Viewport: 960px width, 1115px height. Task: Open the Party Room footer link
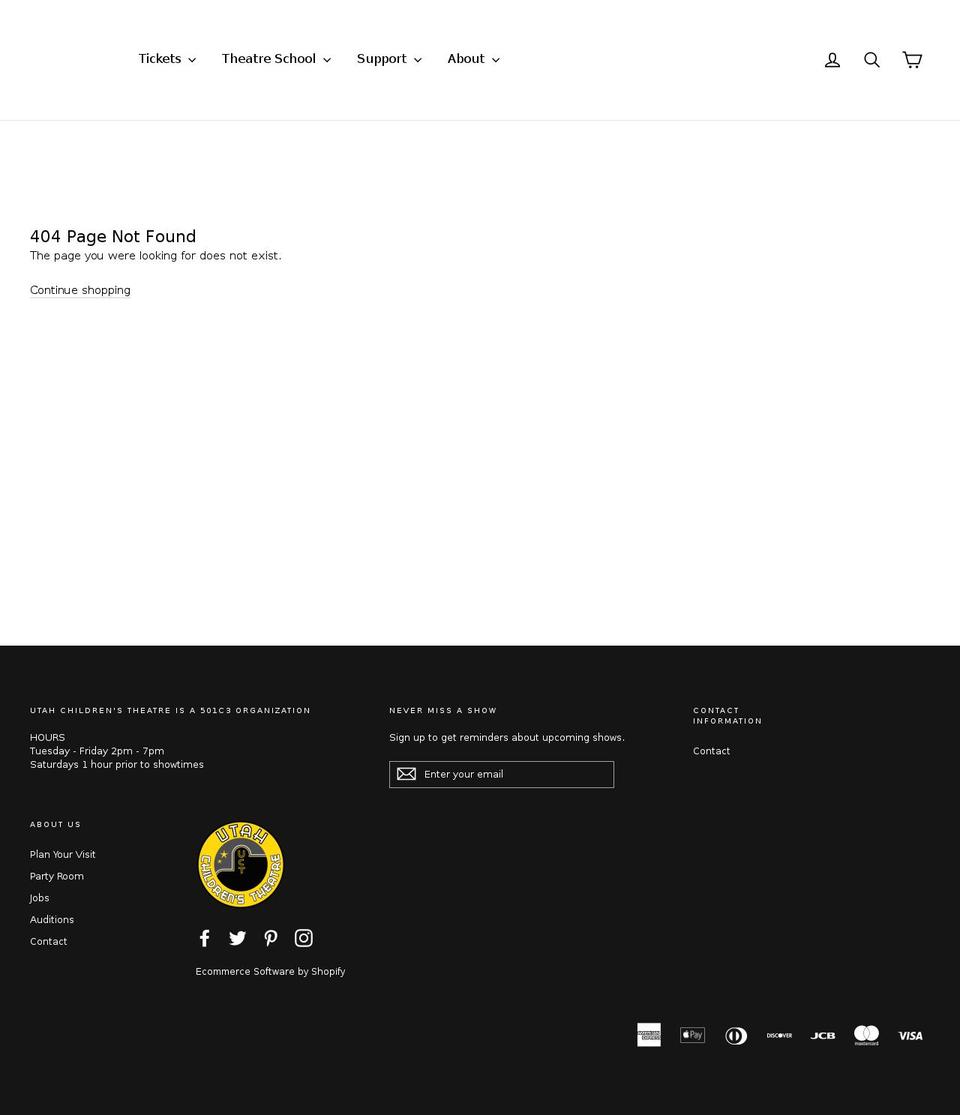pos(57,876)
